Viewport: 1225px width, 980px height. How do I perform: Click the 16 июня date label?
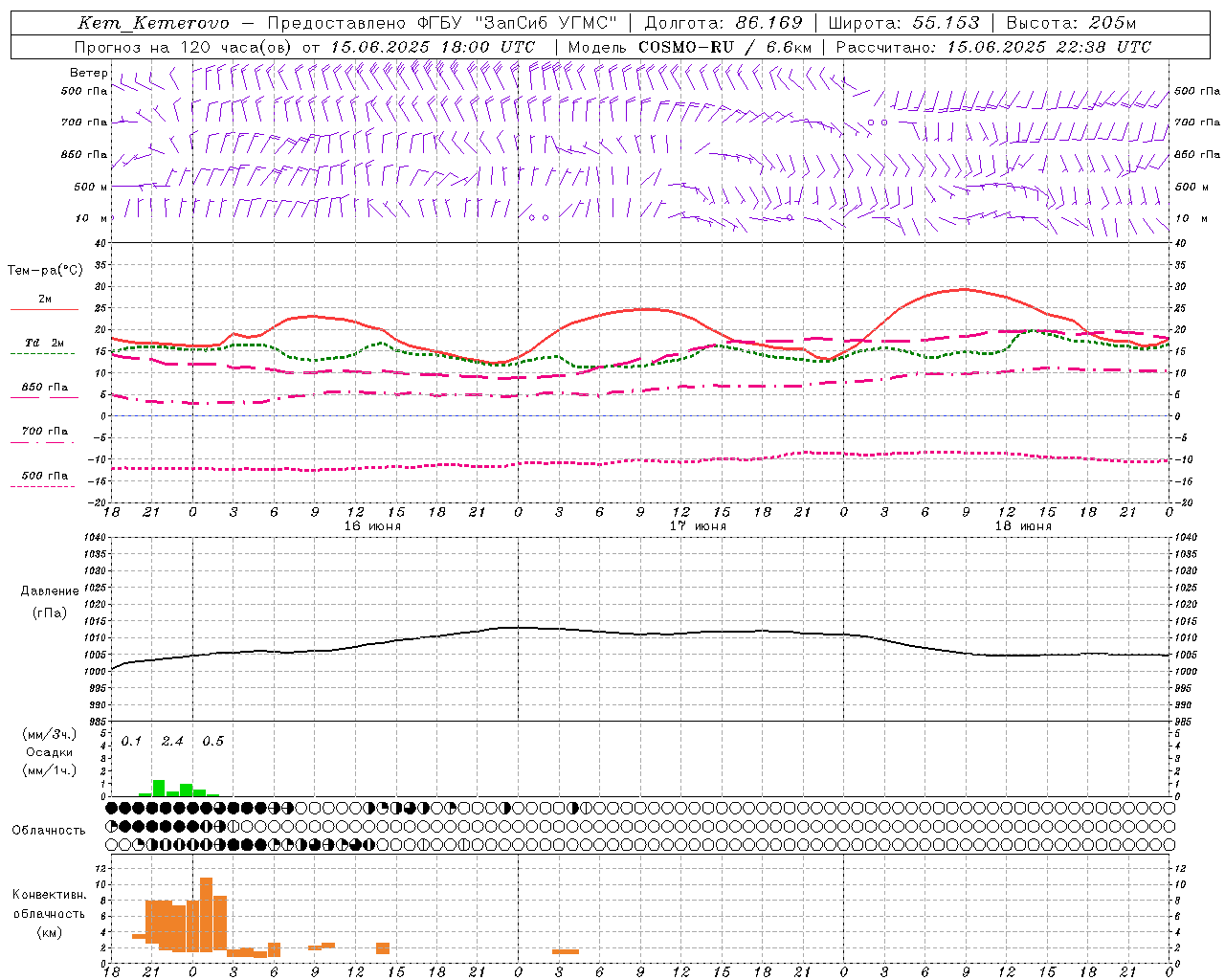pyautogui.click(x=372, y=526)
